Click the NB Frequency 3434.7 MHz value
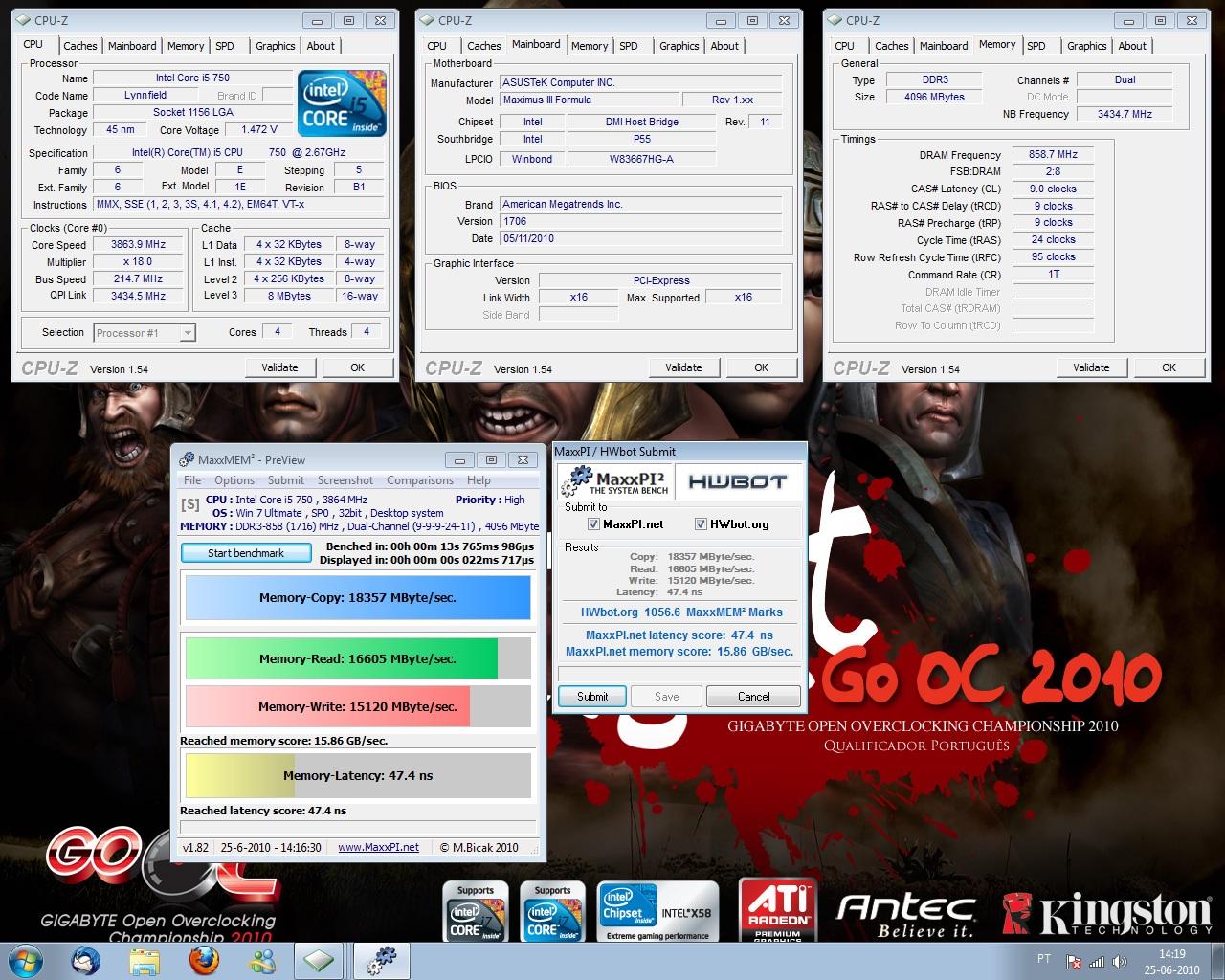Image resolution: width=1225 pixels, height=980 pixels. [x=1125, y=114]
